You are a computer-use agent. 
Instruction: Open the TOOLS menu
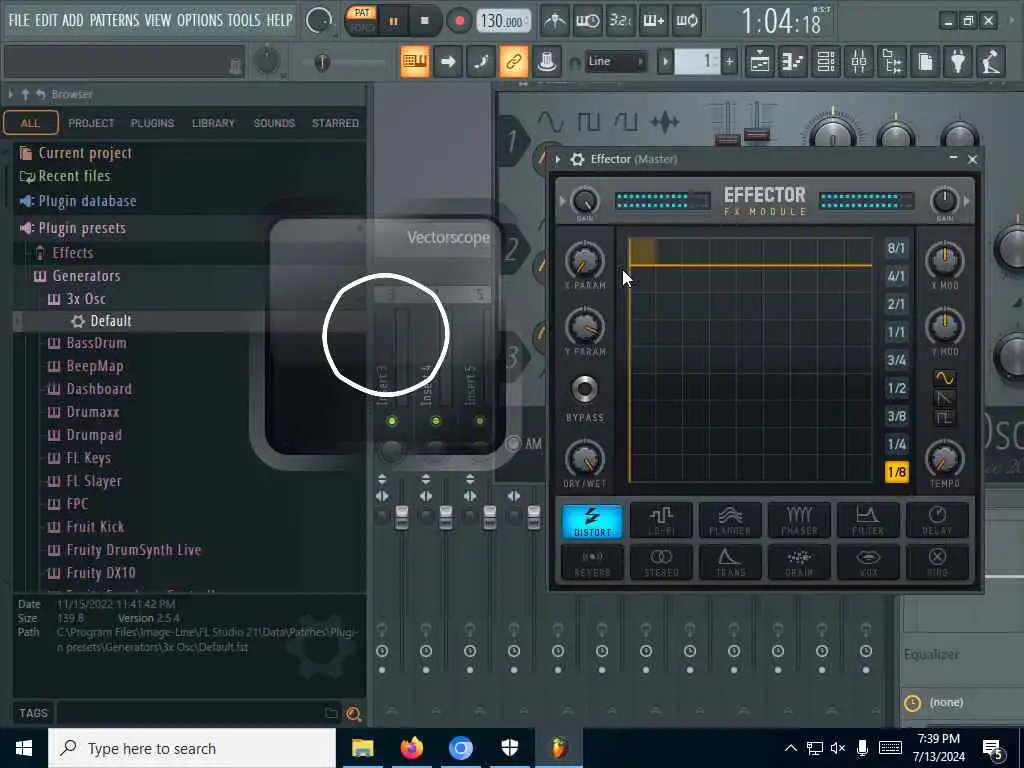click(244, 20)
